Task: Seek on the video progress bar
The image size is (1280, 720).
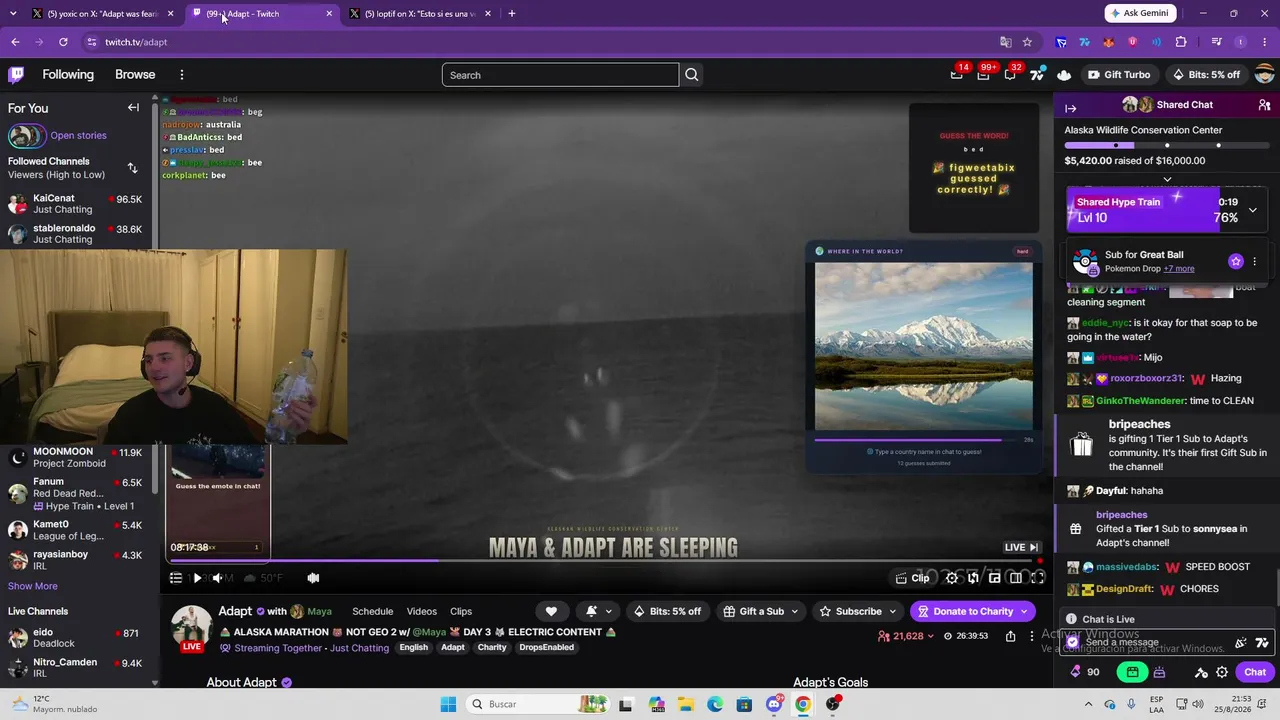Action: pos(601,560)
